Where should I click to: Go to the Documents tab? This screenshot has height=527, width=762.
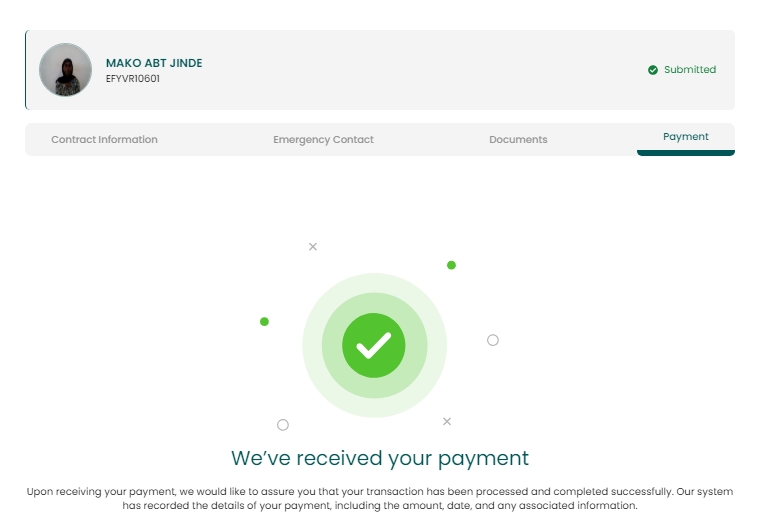coord(518,140)
